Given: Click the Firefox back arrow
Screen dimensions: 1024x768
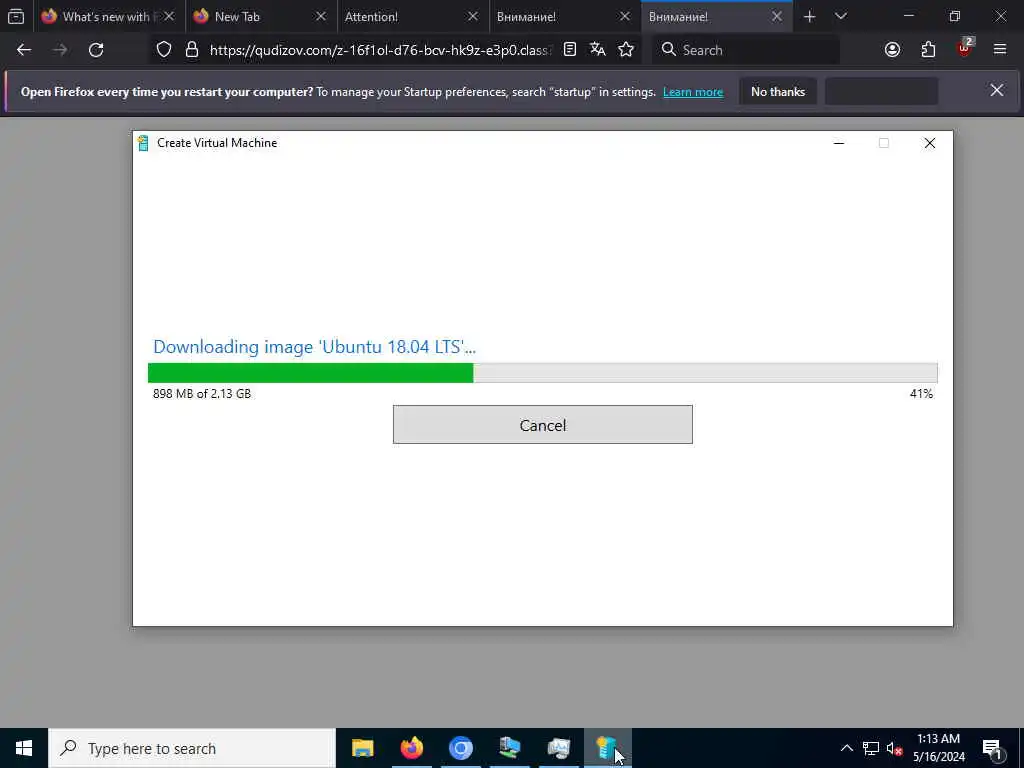Looking at the screenshot, I should 24,50.
